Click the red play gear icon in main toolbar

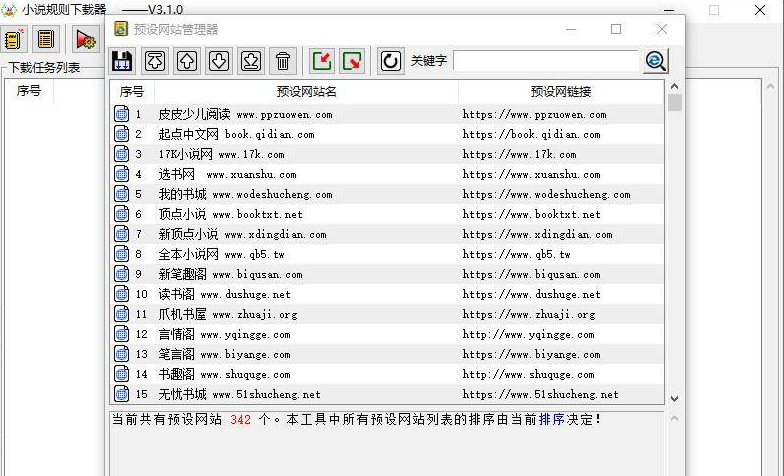pos(85,39)
